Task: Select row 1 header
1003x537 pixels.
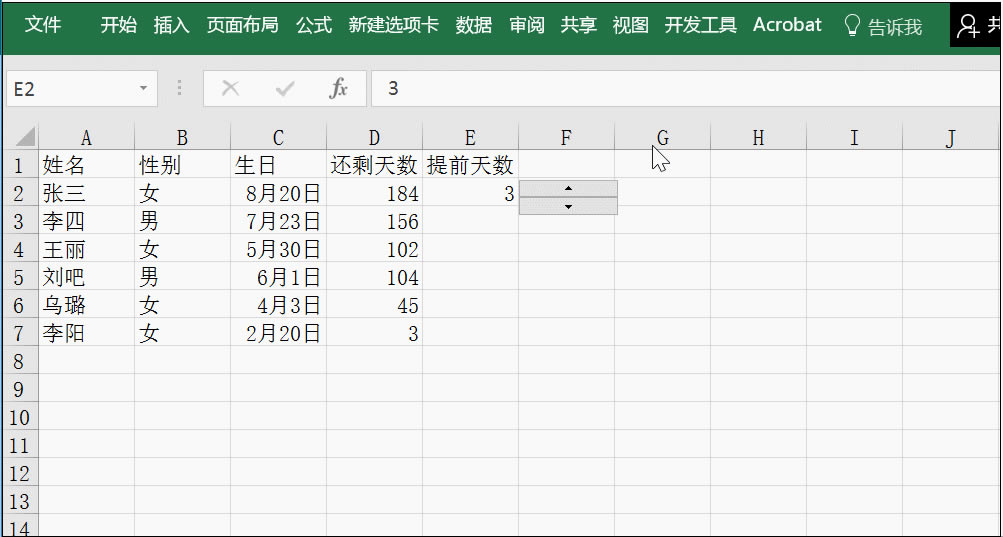Action: pos(19,165)
